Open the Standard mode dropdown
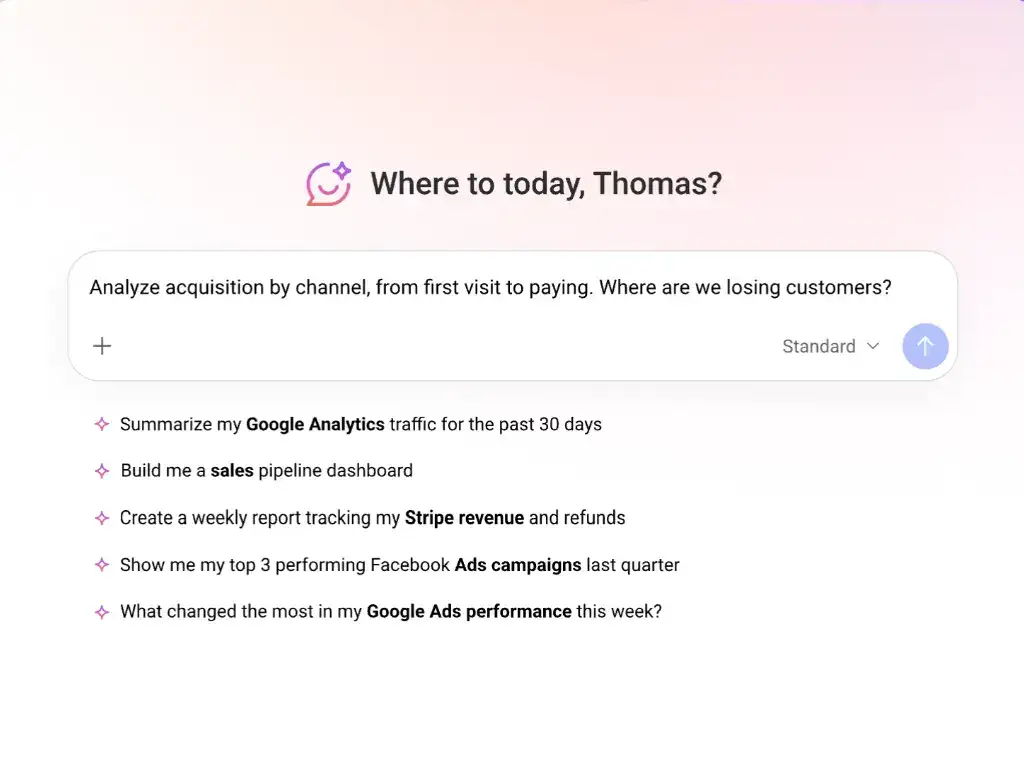This screenshot has height=757, width=1024. point(830,346)
